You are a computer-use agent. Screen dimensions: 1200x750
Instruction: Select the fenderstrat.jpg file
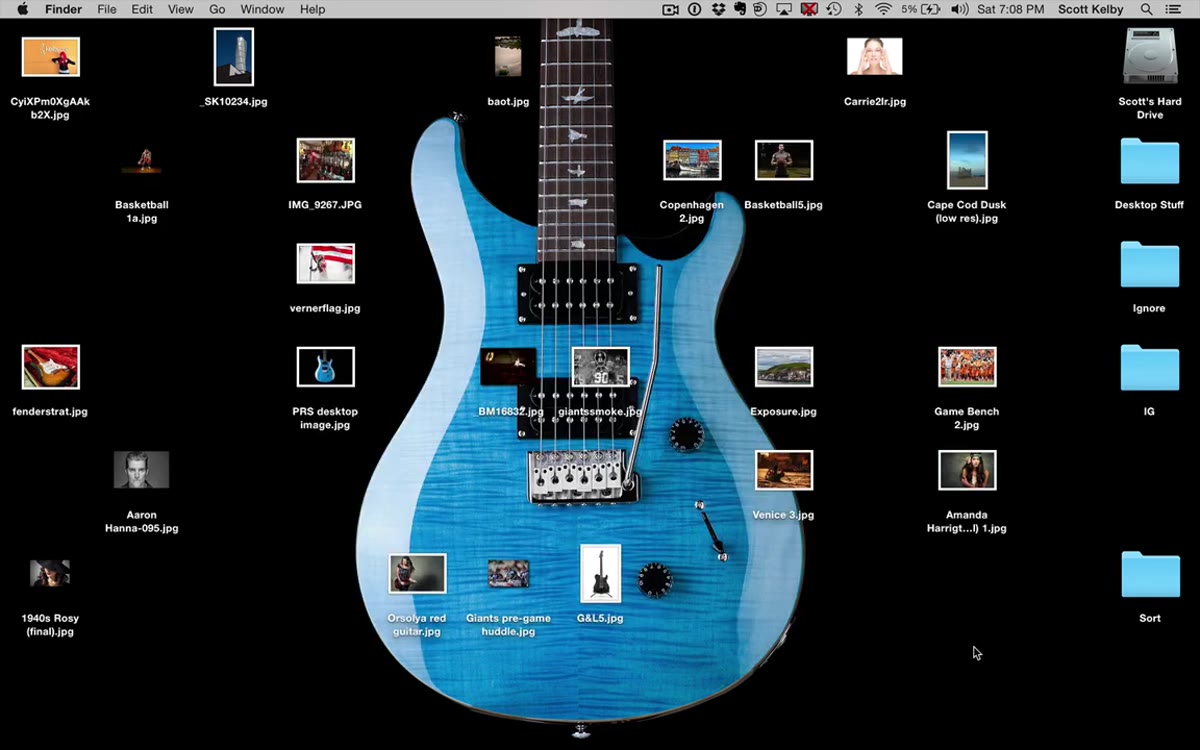click(51, 367)
